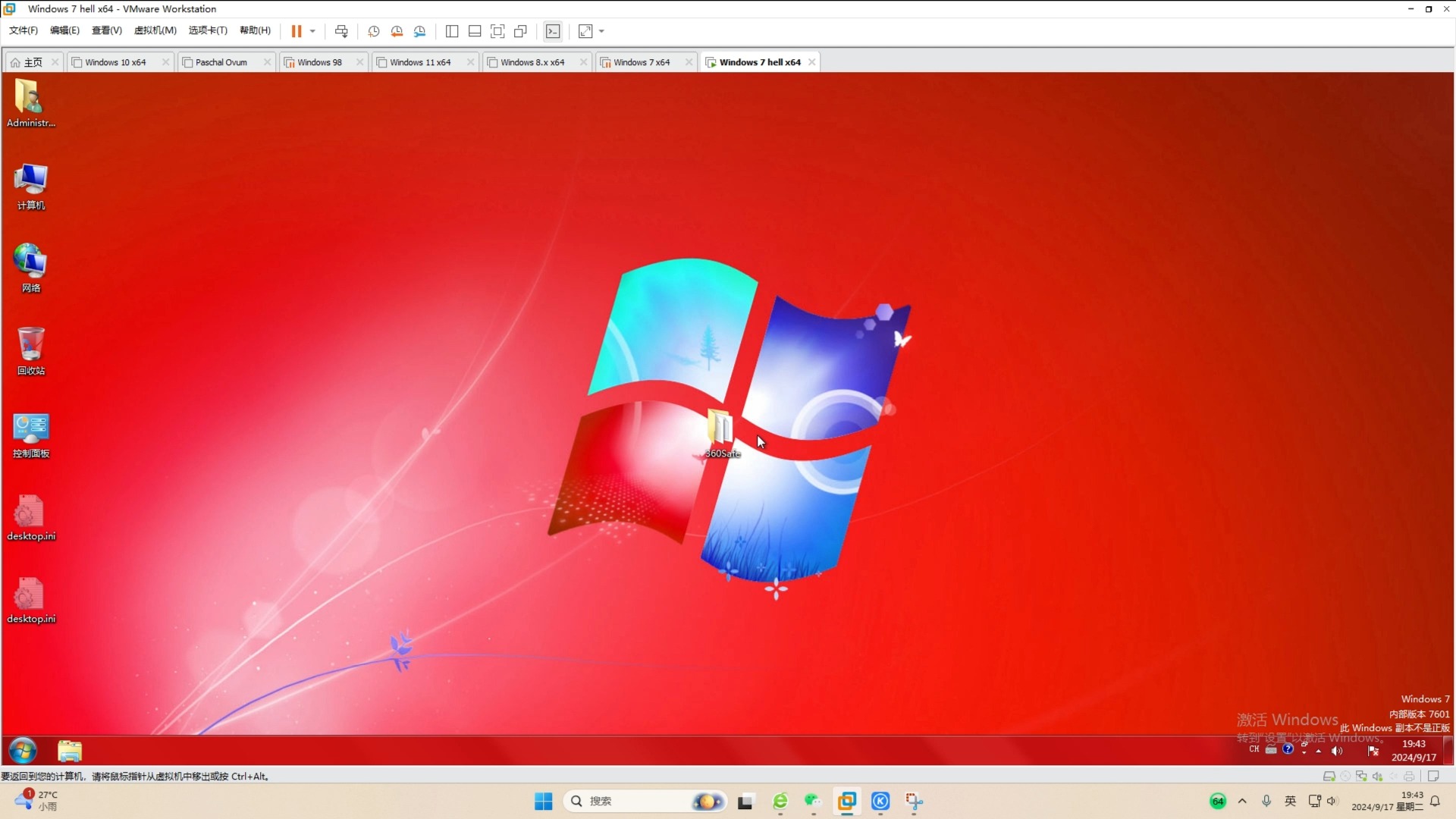Open the snapshot manager
Screen dimensions: 1456x819
(420, 31)
